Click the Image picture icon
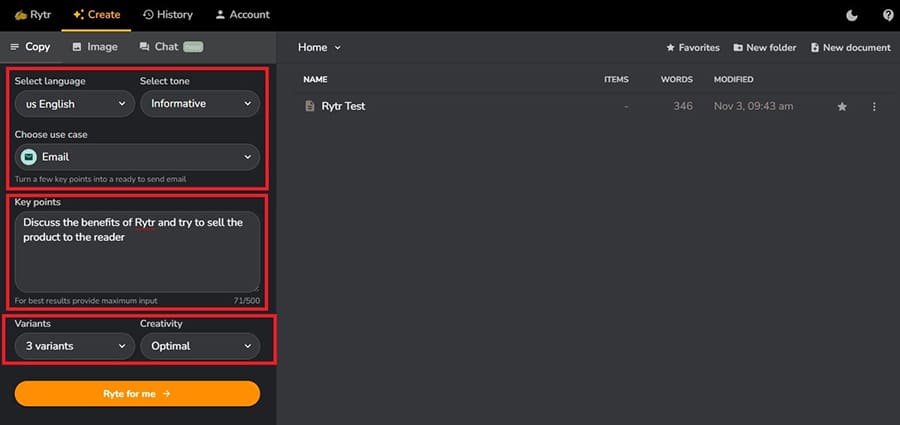The image size is (900, 425). (77, 47)
